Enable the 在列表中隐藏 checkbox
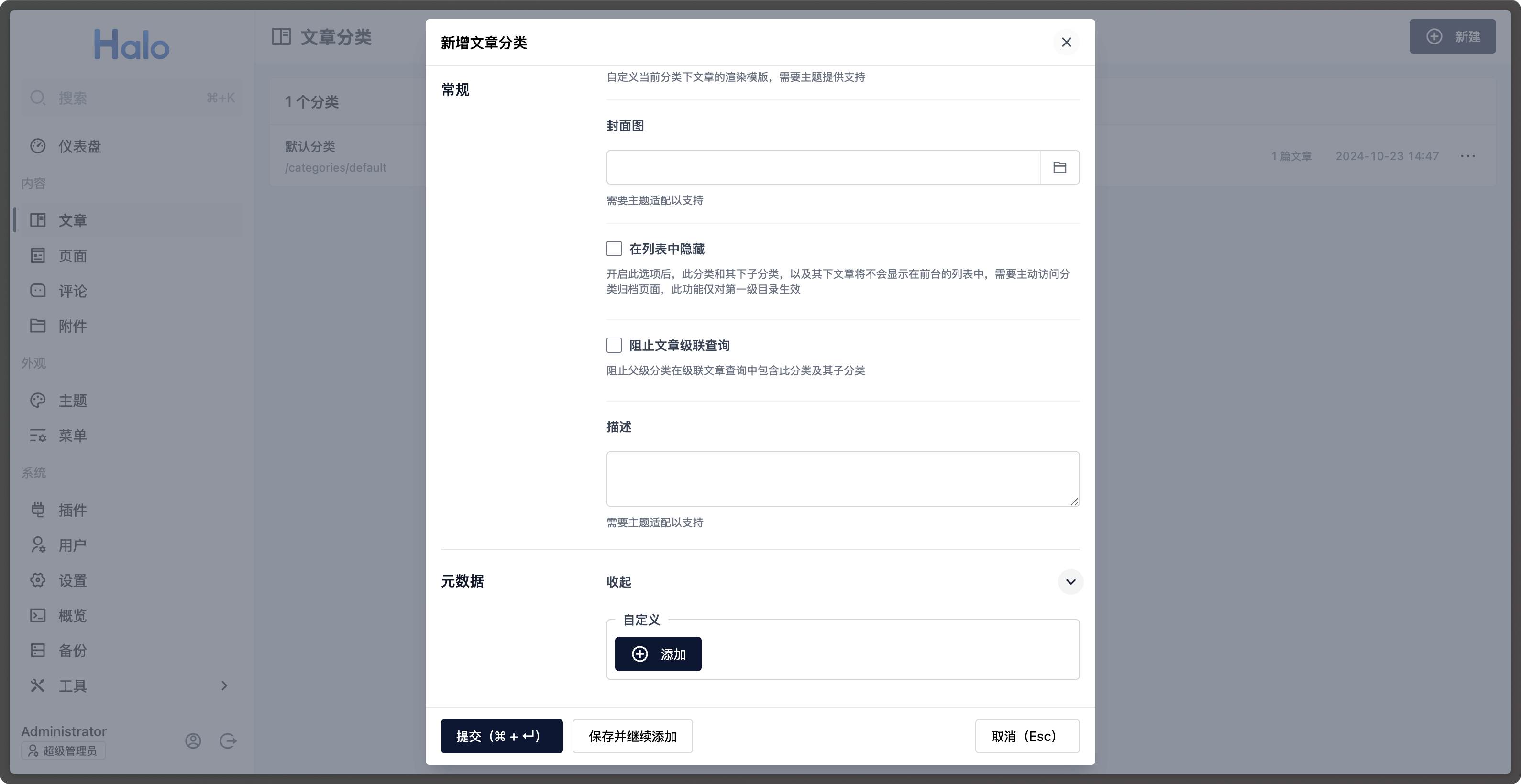This screenshot has width=1521, height=784. (614, 249)
